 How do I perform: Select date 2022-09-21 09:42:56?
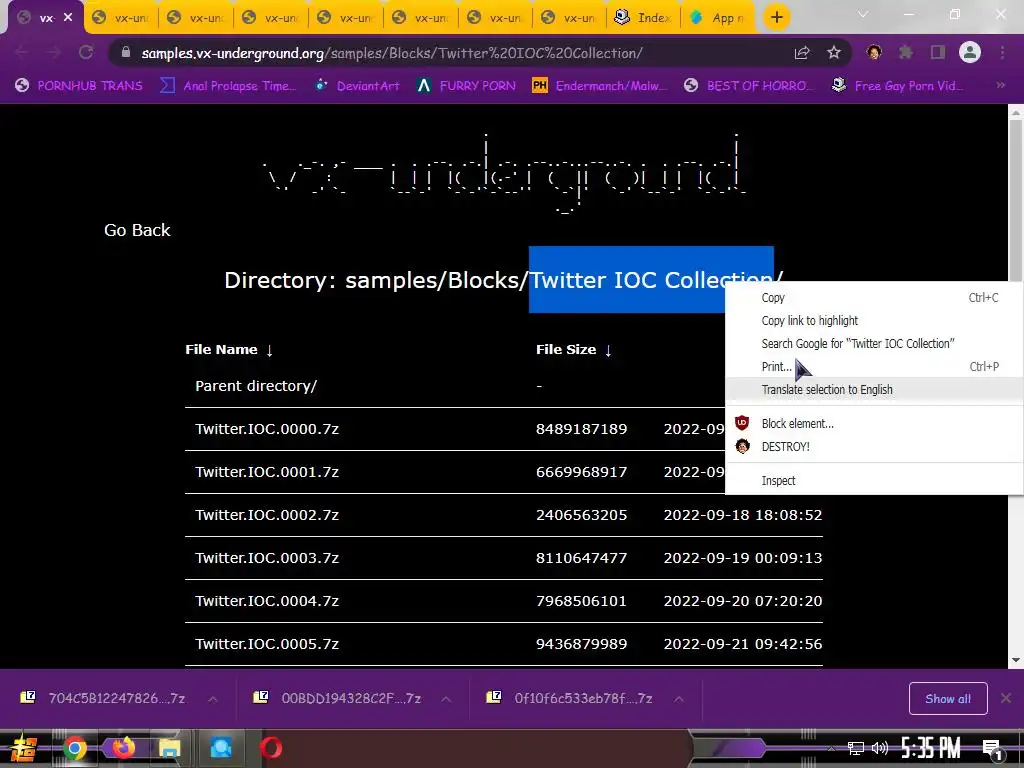pyautogui.click(x=743, y=645)
